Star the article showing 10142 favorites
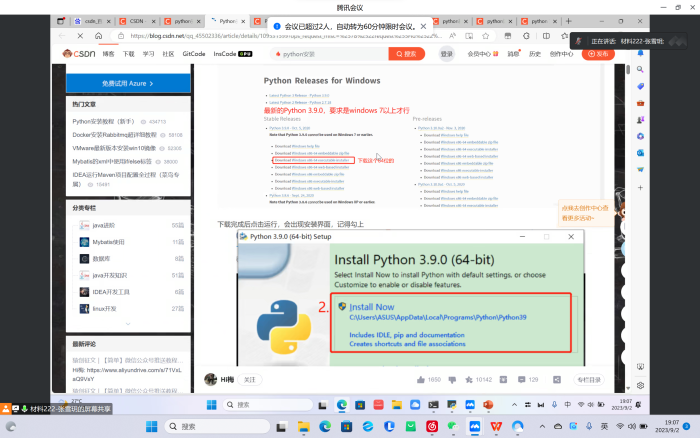The image size is (700, 438). [x=469, y=380]
